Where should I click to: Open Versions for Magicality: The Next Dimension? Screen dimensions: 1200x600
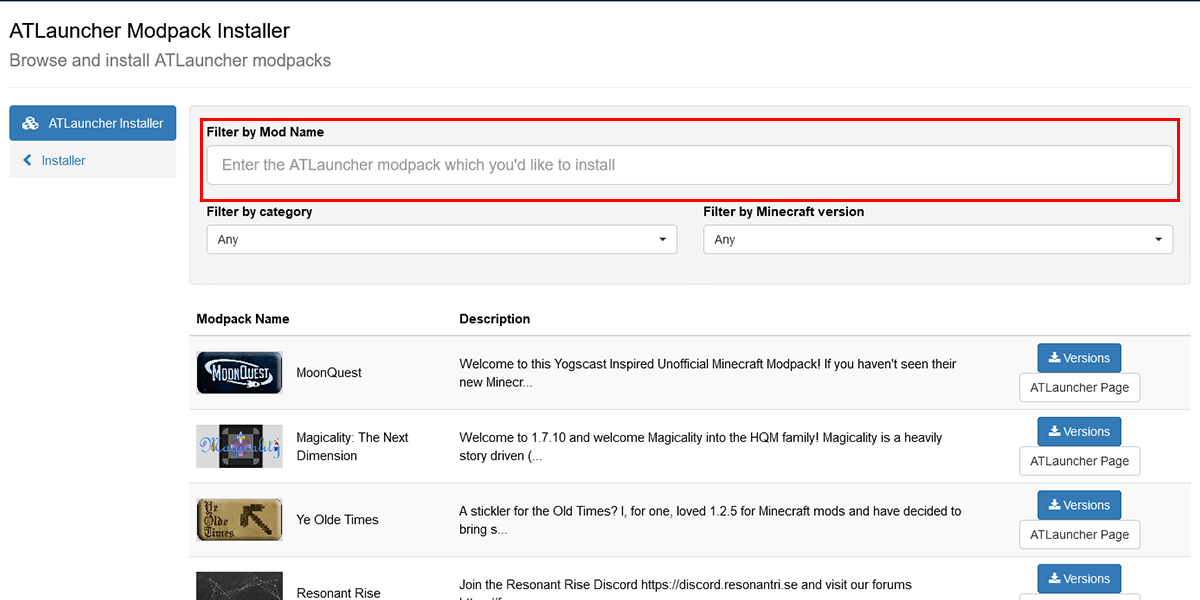coord(1079,432)
